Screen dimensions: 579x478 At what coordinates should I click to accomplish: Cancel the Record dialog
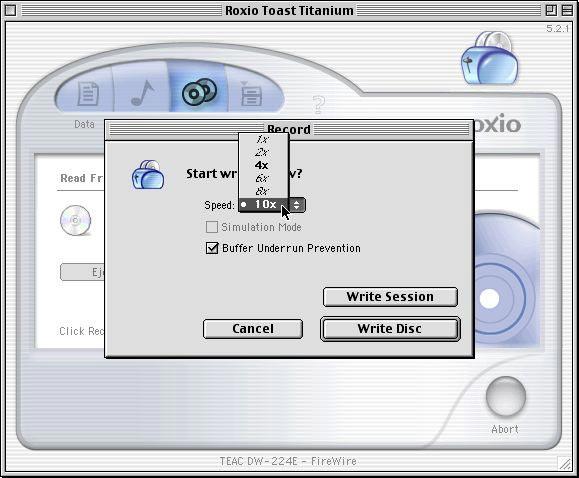(253, 329)
